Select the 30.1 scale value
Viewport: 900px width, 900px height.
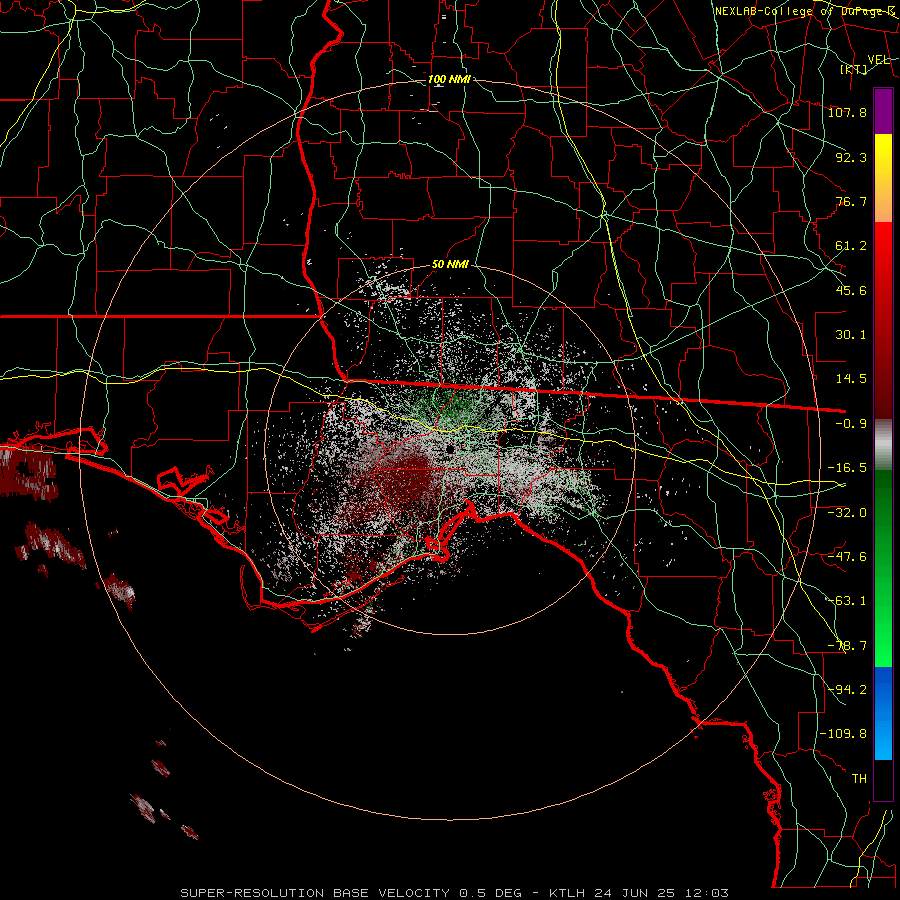[x=851, y=335]
